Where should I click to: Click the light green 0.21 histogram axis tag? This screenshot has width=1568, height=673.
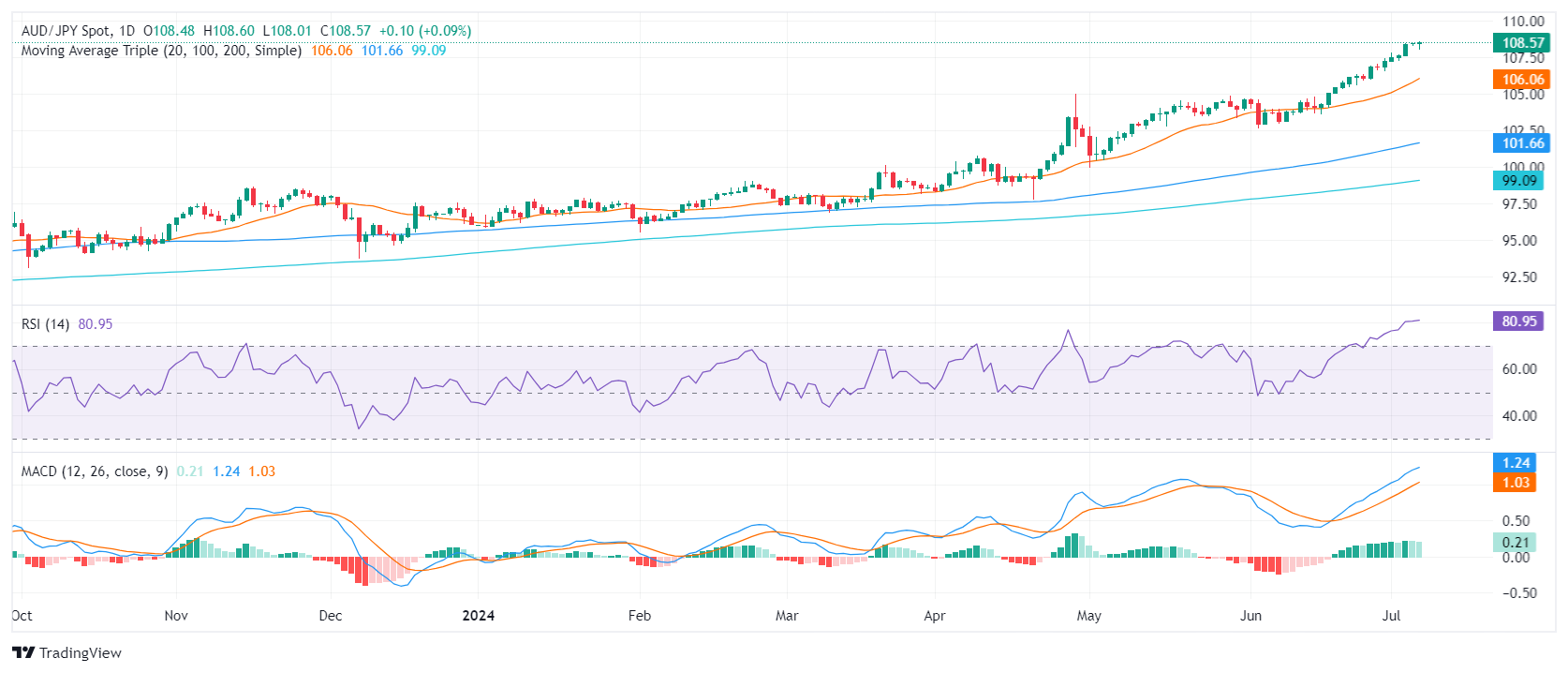click(1516, 543)
